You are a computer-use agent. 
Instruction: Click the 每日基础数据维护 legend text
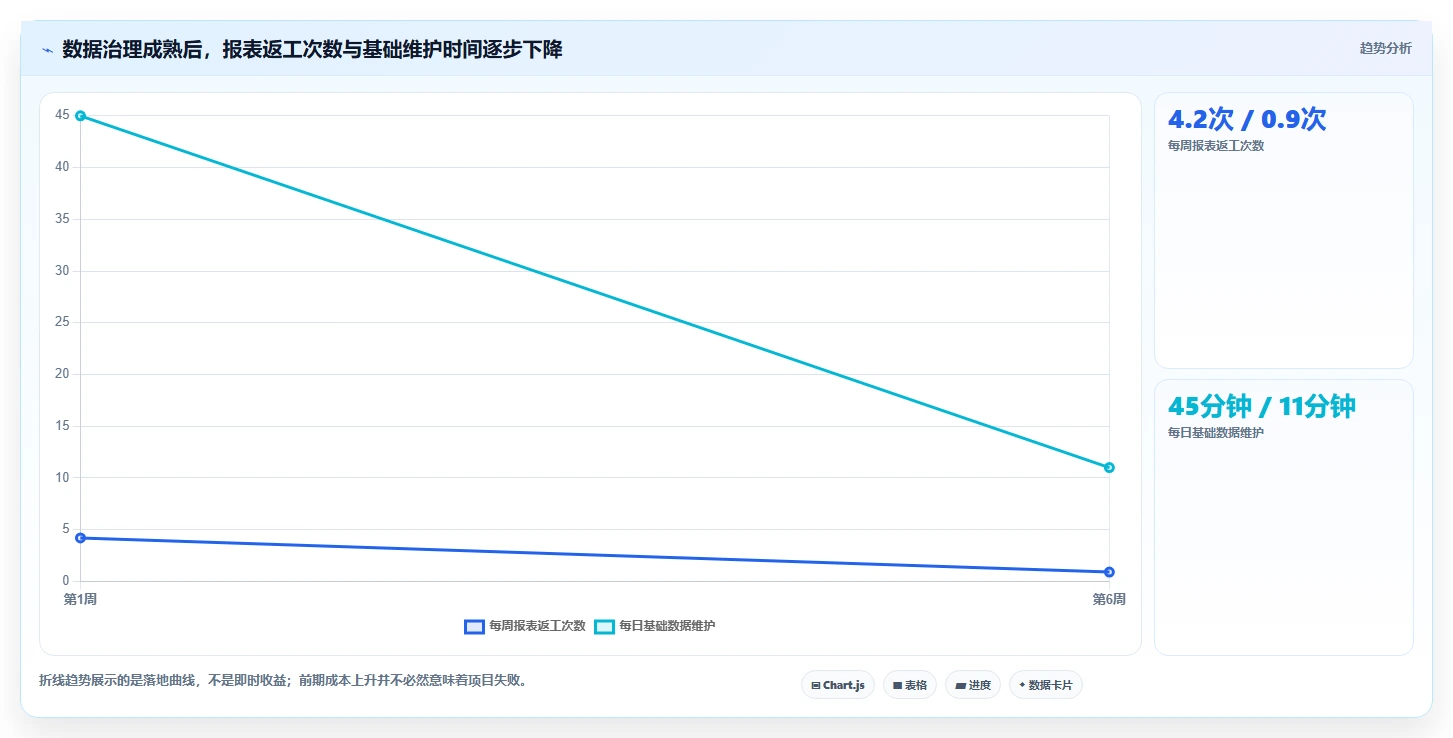(x=667, y=626)
